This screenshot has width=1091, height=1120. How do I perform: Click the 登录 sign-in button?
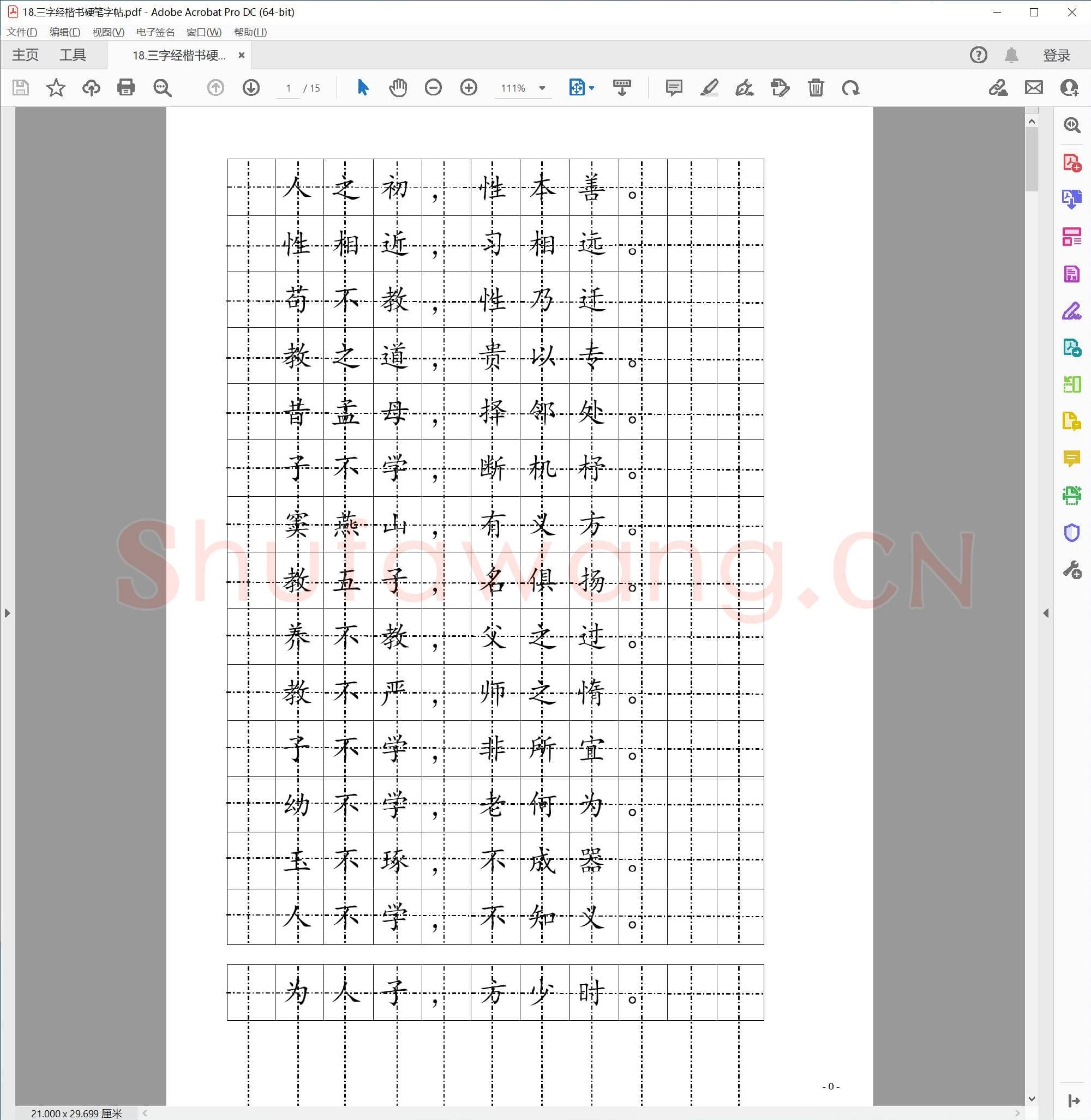(1056, 55)
